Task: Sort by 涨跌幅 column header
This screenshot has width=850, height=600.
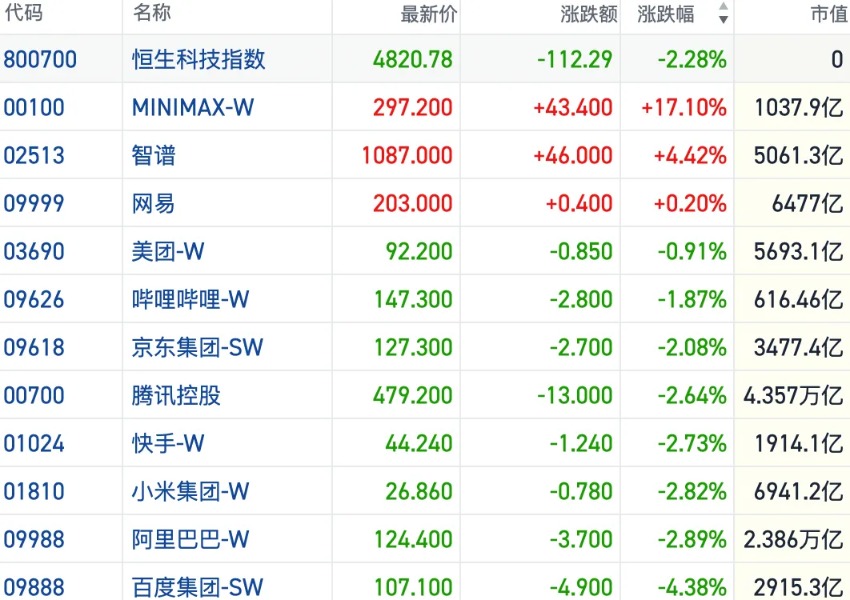Action: (x=666, y=14)
